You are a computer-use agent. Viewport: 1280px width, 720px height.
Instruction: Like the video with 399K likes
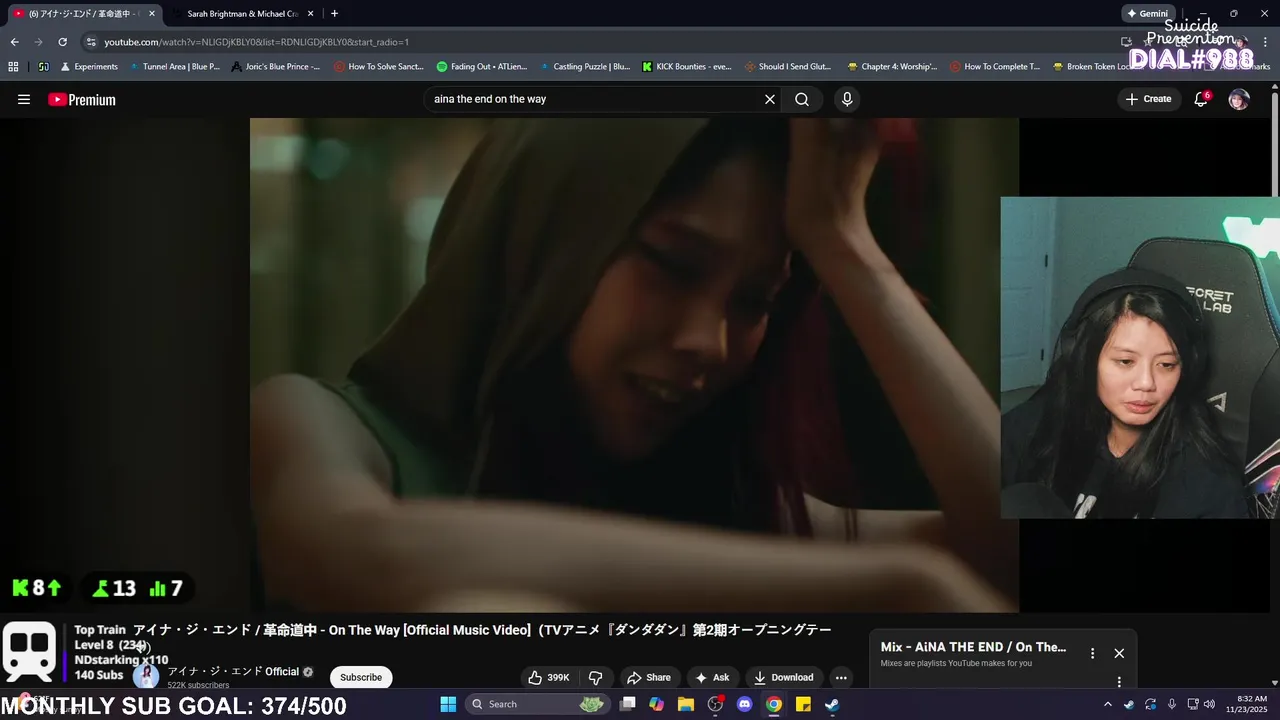click(549, 677)
